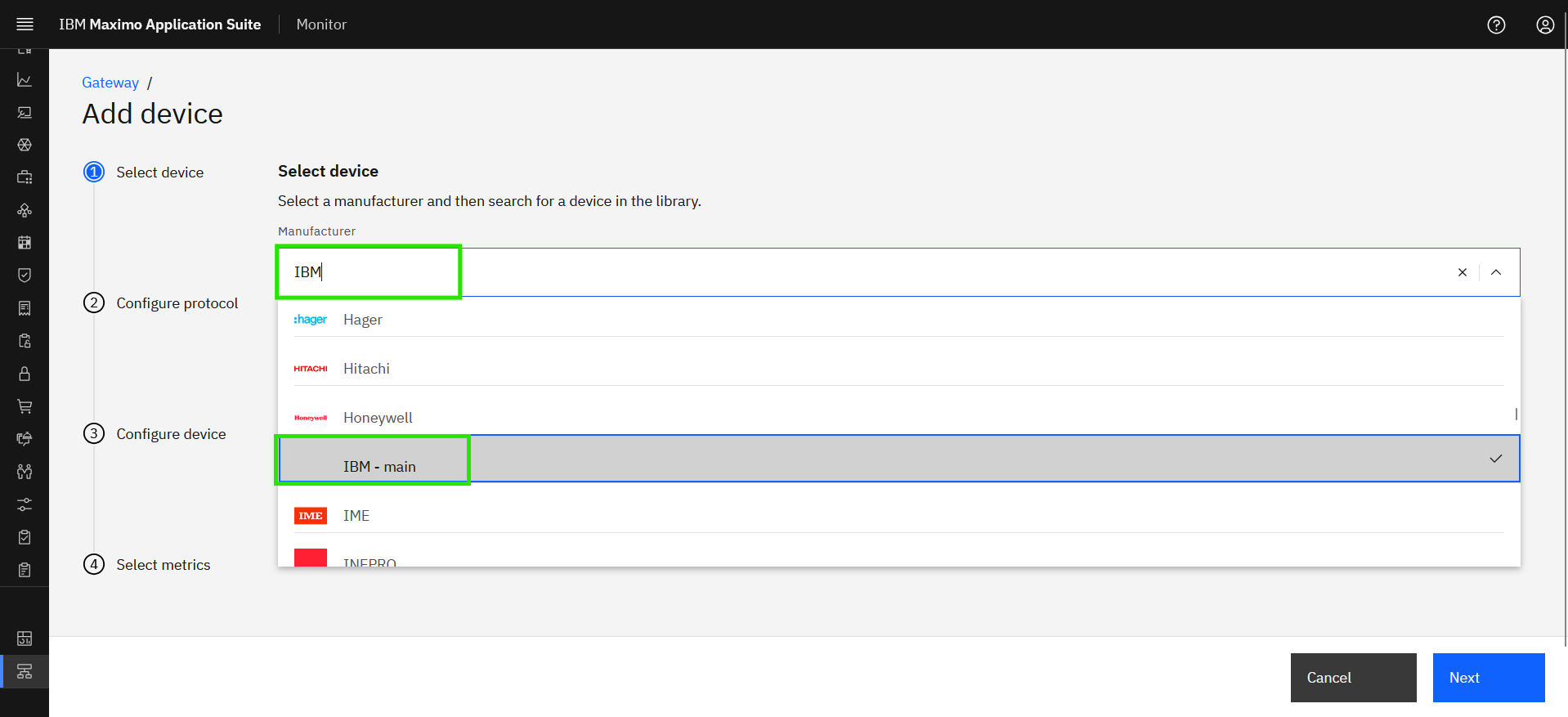Image resolution: width=1568 pixels, height=717 pixels.
Task: Click the briefcase portfolio sidebar icon
Action: [25, 177]
